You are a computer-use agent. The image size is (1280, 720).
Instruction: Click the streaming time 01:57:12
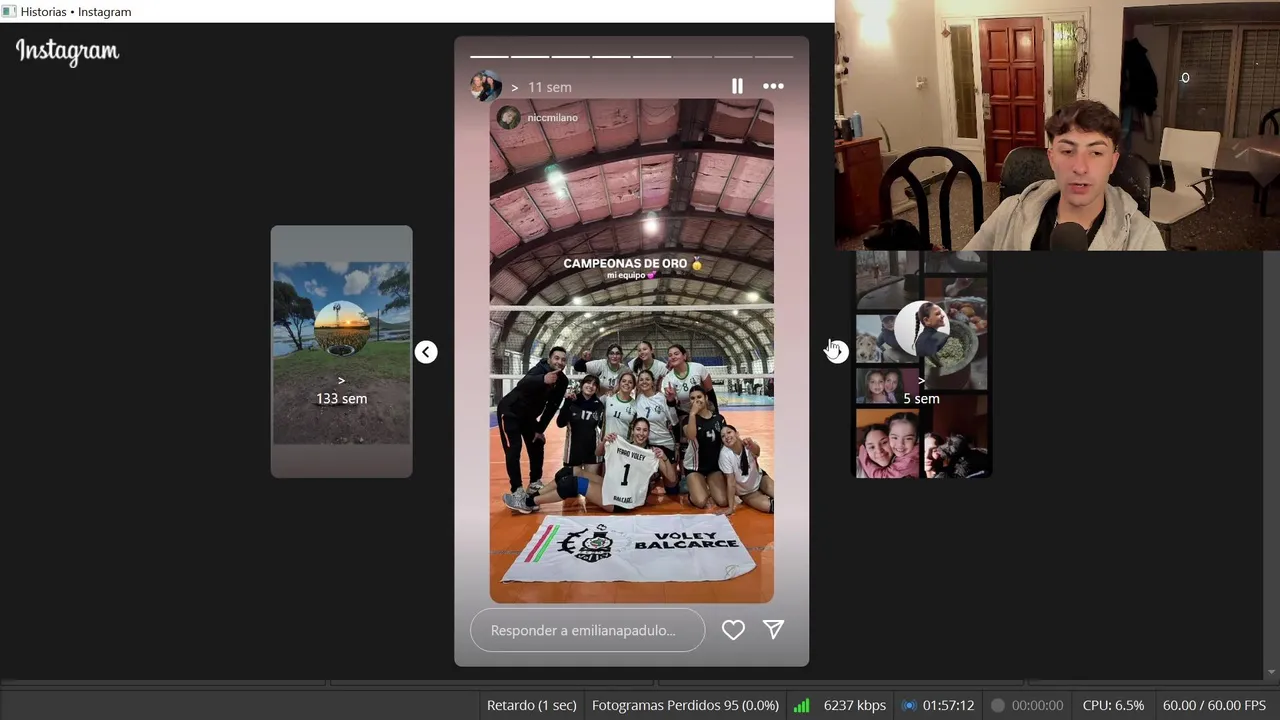948,705
